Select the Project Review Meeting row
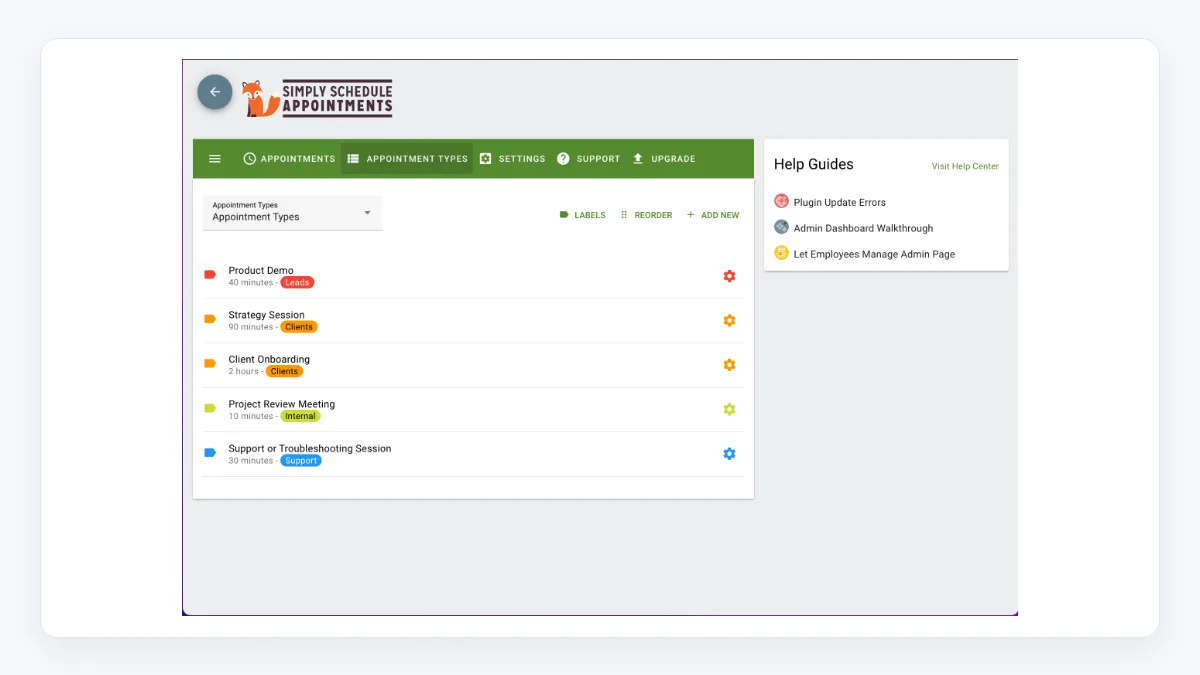The height and width of the screenshot is (675, 1200). pos(473,410)
